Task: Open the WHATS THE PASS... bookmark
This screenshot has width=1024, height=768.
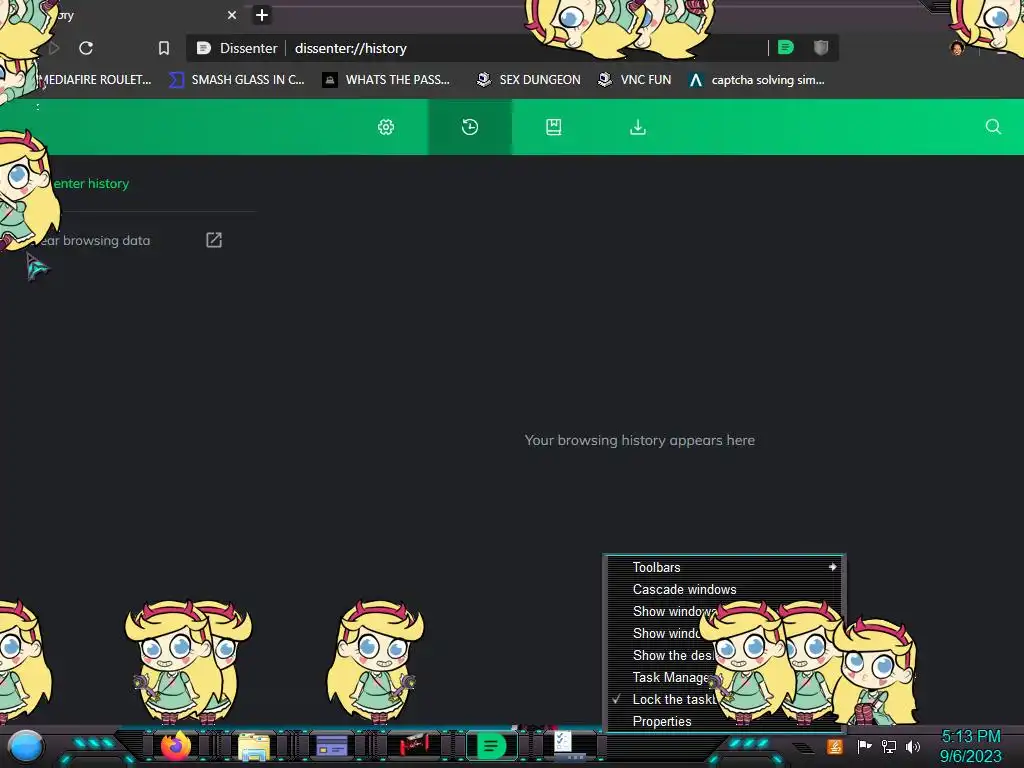Action: click(x=387, y=80)
